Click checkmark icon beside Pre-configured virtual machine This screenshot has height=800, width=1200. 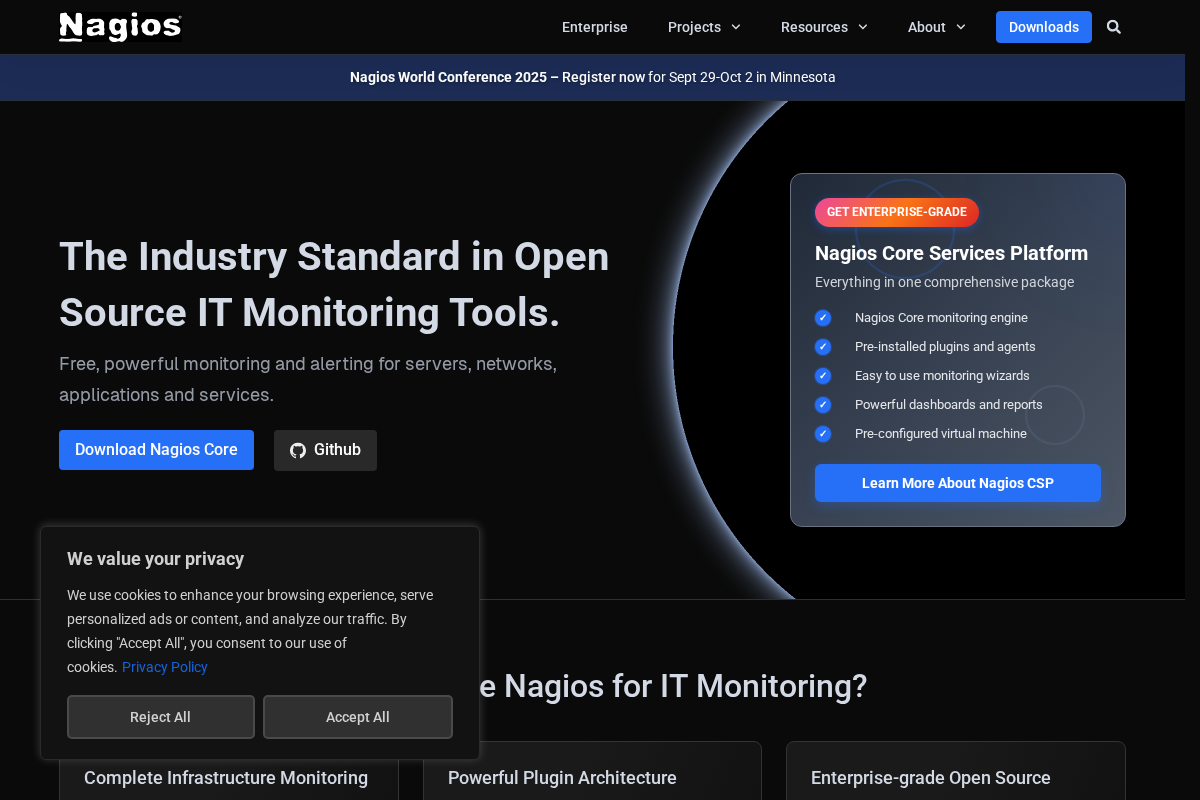[823, 434]
